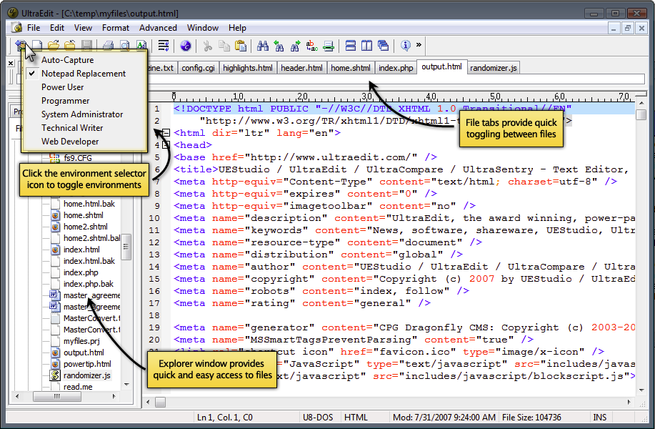The width and height of the screenshot is (655, 429).
Task: Click the Tile Vertical windows icon
Action: point(367,46)
